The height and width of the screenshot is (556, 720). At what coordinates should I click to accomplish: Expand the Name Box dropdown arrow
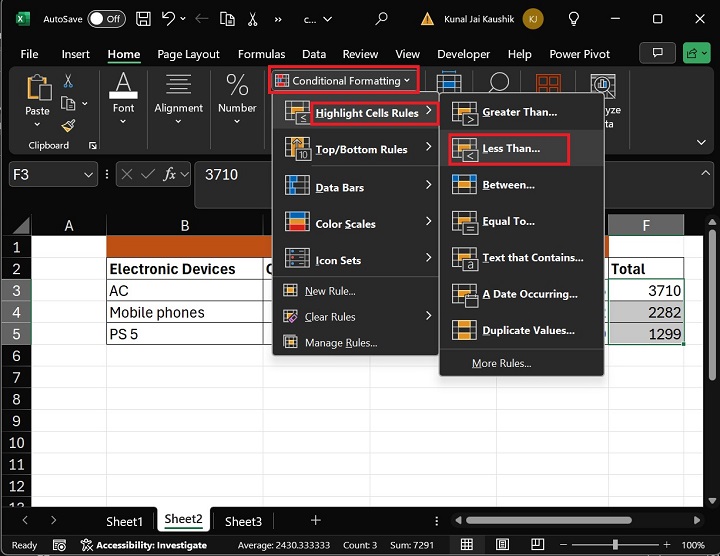(88, 174)
